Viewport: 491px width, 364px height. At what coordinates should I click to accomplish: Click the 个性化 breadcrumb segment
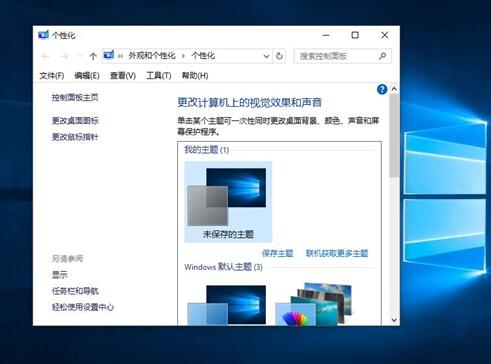click(203, 56)
